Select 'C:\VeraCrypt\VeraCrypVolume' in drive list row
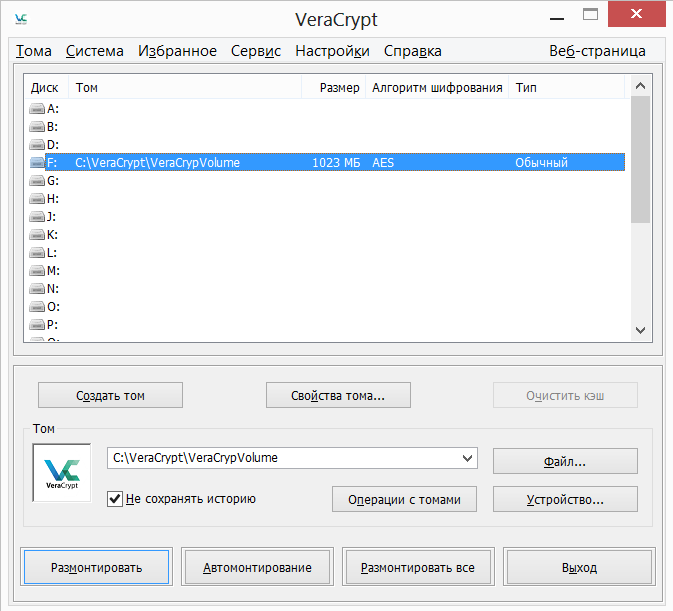Image resolution: width=673 pixels, height=611 pixels. pyautogui.click(x=158, y=163)
